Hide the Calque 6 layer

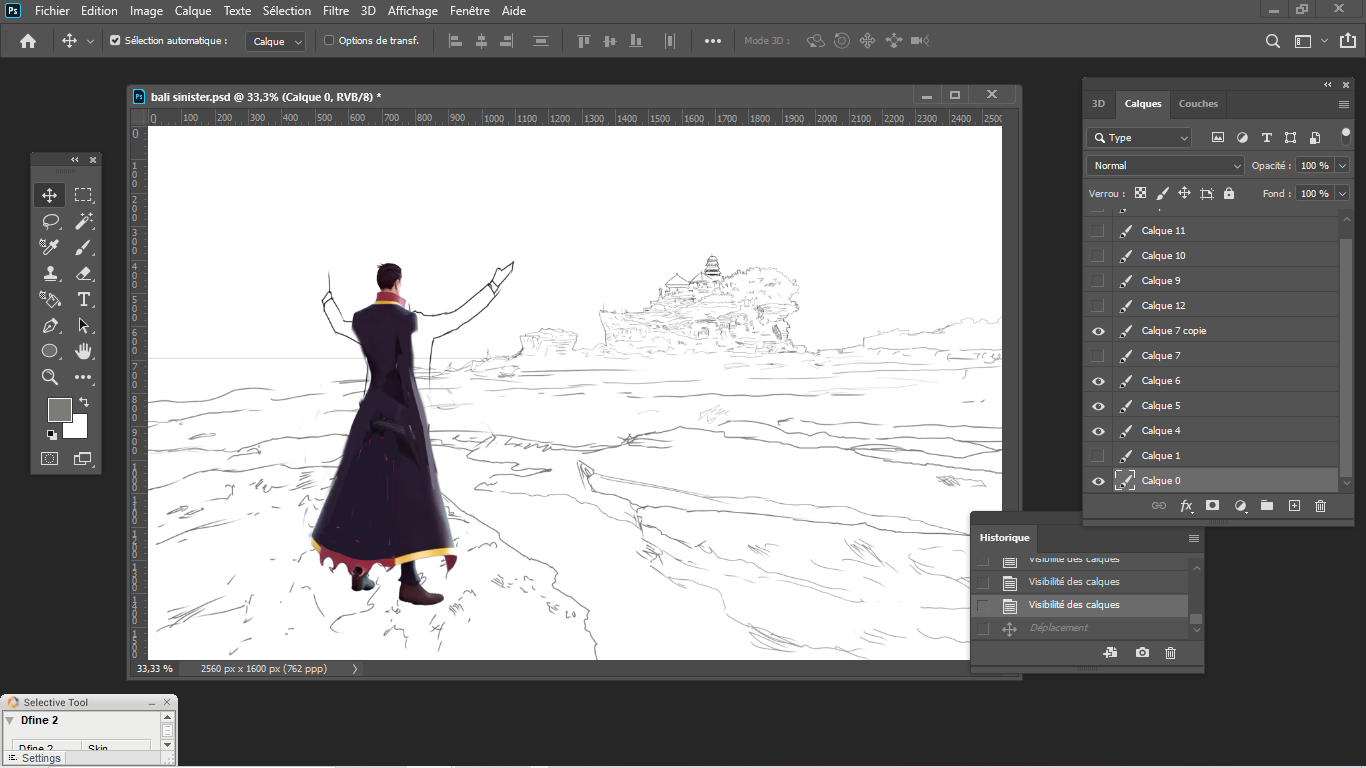pos(1098,381)
